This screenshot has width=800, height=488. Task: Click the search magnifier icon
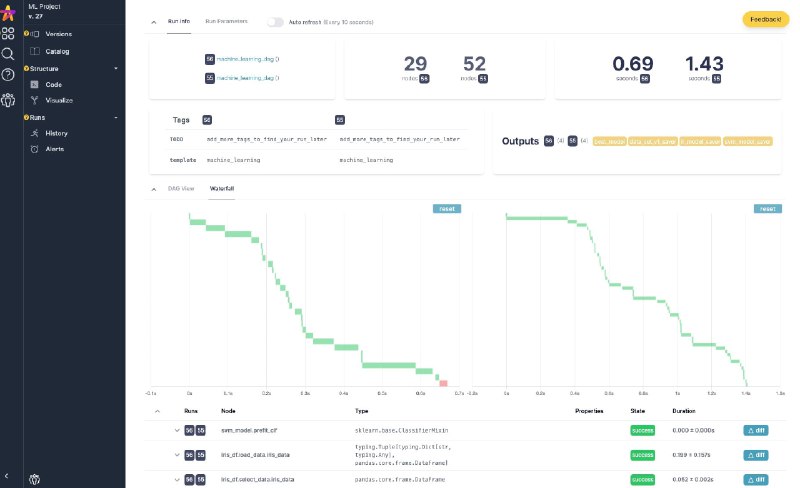(x=8, y=54)
